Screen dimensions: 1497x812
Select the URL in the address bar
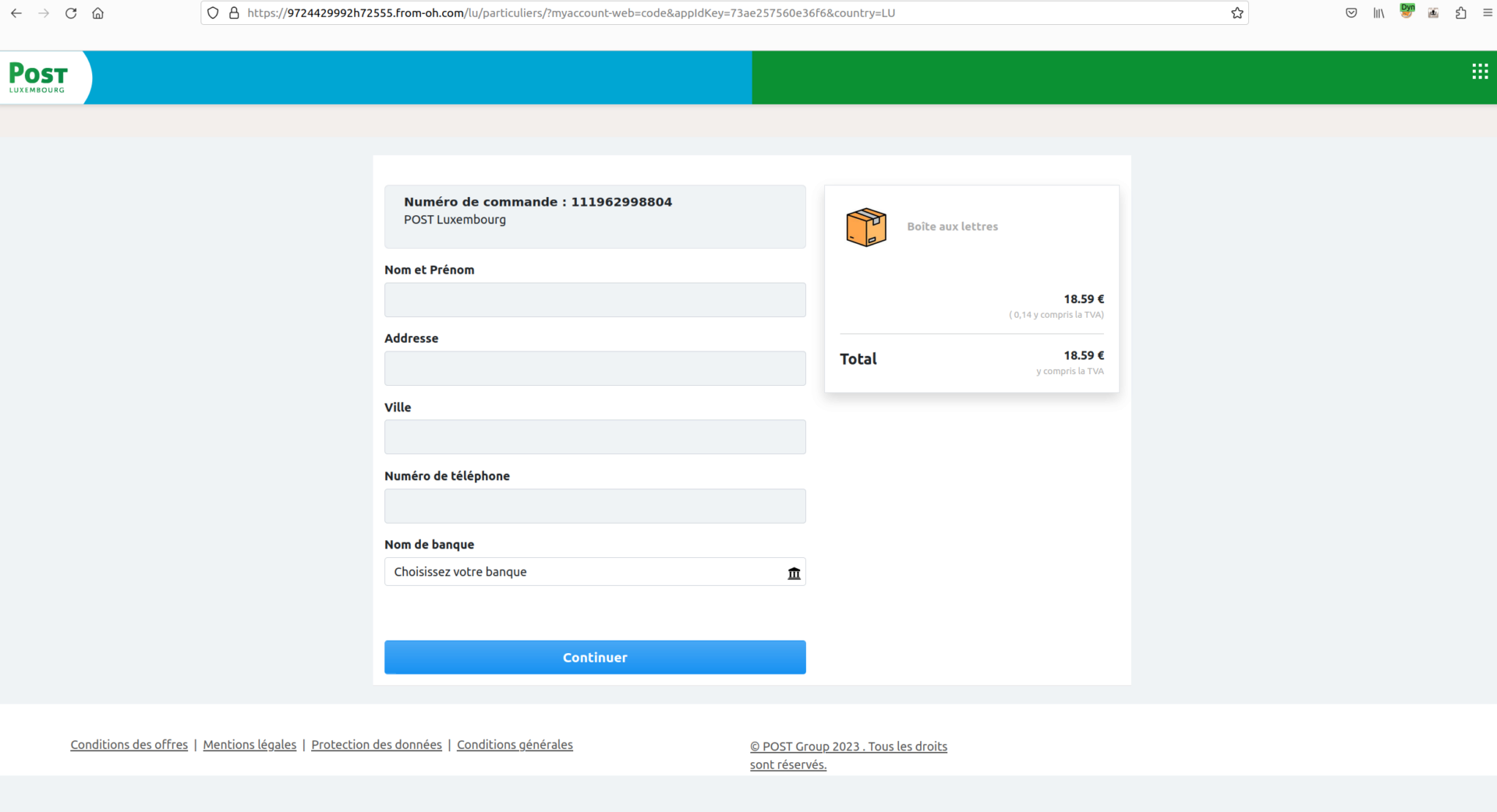571,13
